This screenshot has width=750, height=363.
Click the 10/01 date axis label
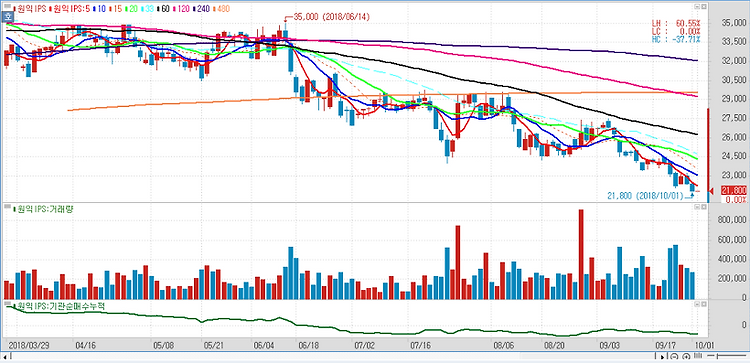705,345
